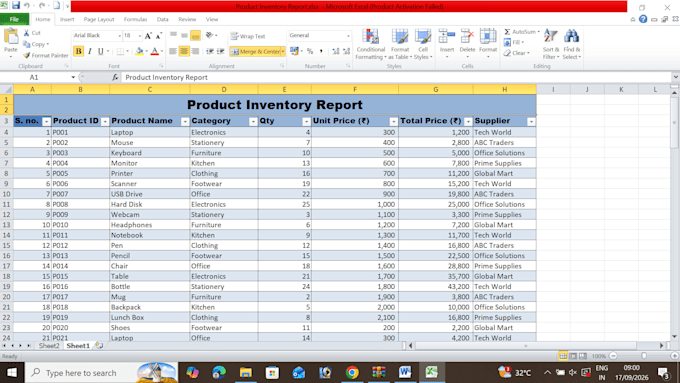This screenshot has height=383, width=680.
Task: Toggle Center horizontal alignment
Action: (184, 52)
